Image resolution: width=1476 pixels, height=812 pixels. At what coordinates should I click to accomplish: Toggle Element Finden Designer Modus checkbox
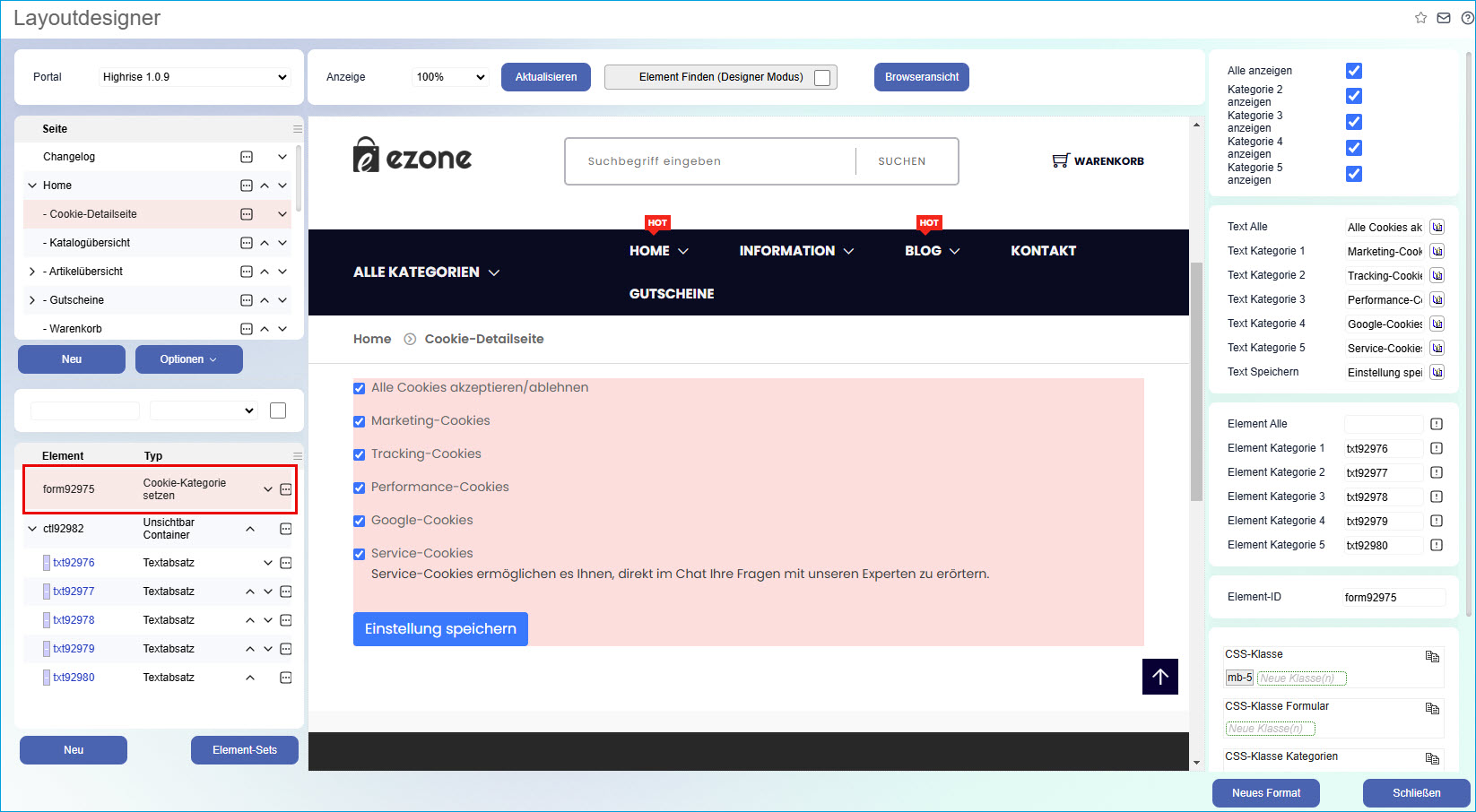(x=822, y=78)
